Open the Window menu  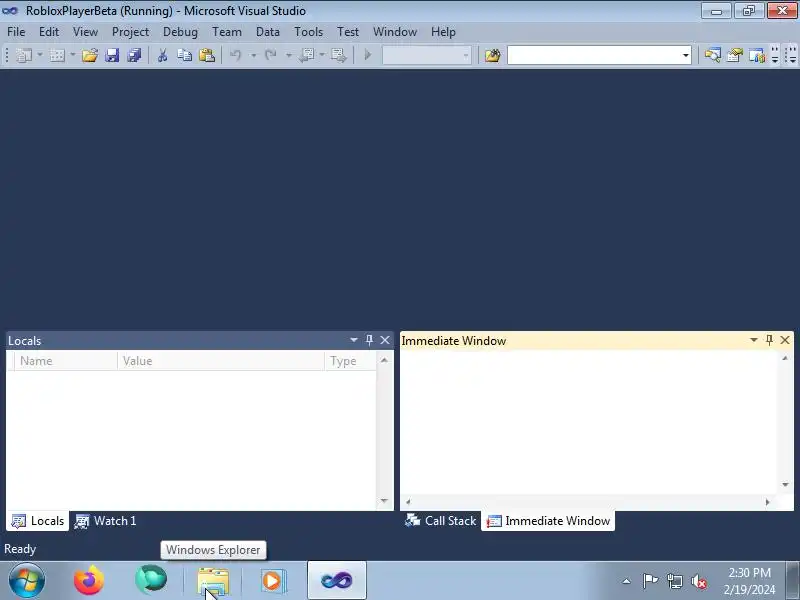[395, 32]
